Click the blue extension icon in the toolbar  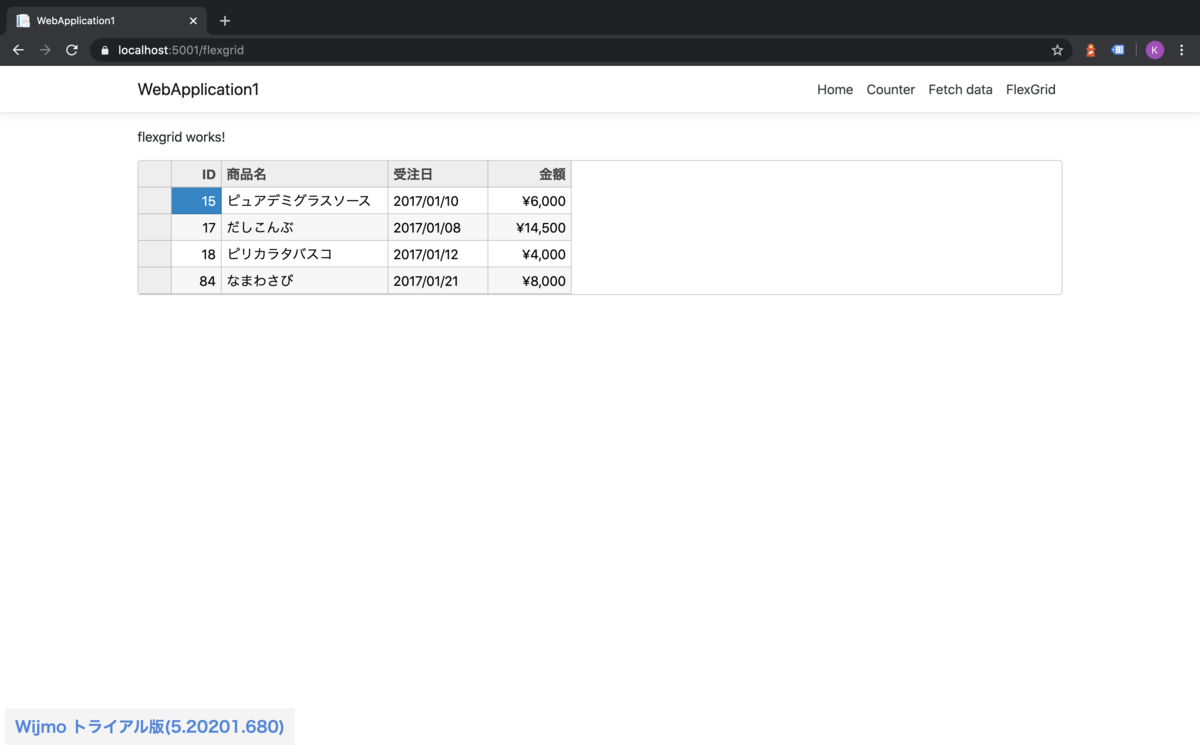tap(1118, 50)
